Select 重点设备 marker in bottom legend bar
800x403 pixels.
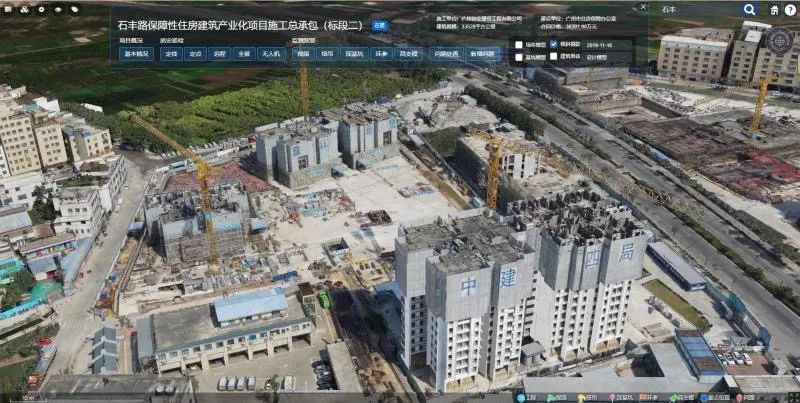click(714, 397)
